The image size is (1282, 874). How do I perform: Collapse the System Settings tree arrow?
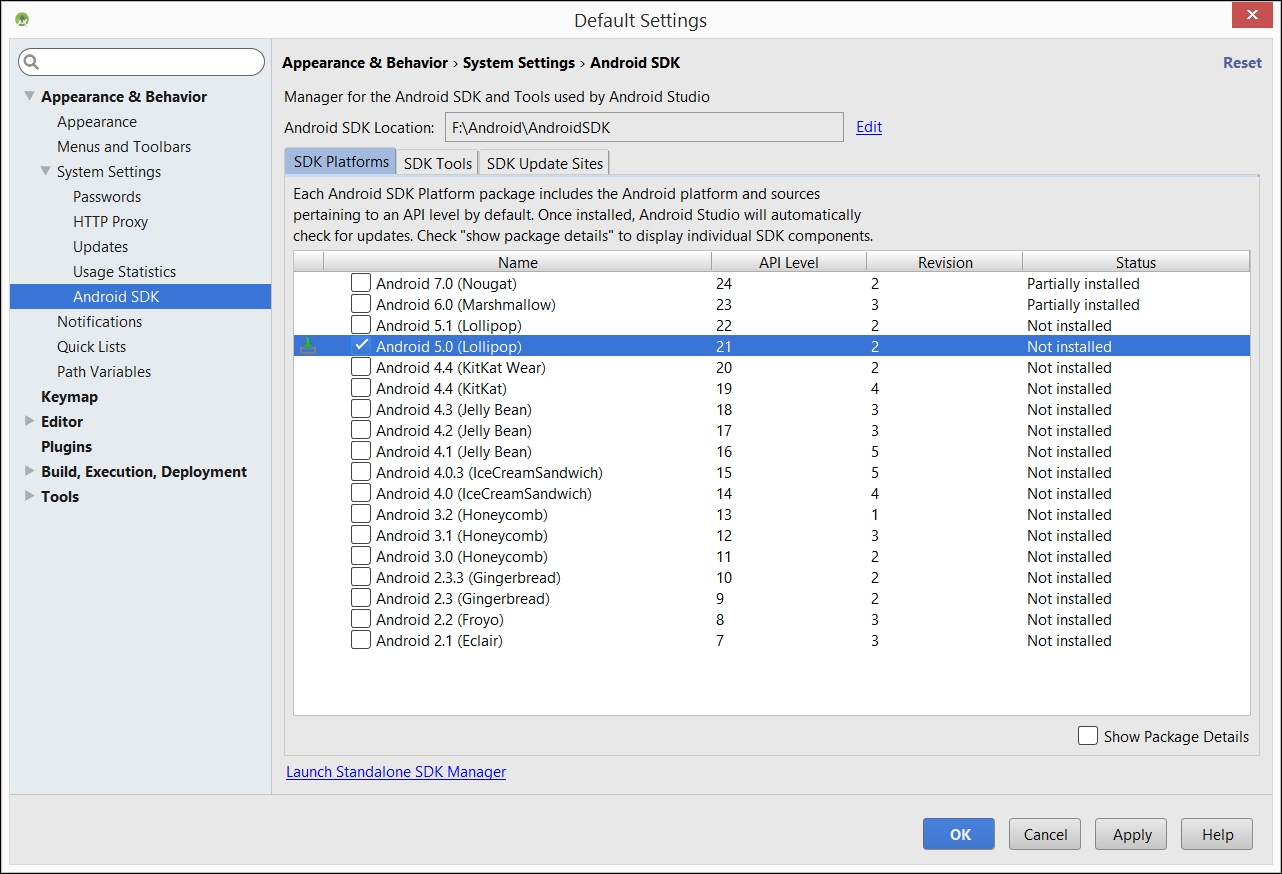[45, 171]
